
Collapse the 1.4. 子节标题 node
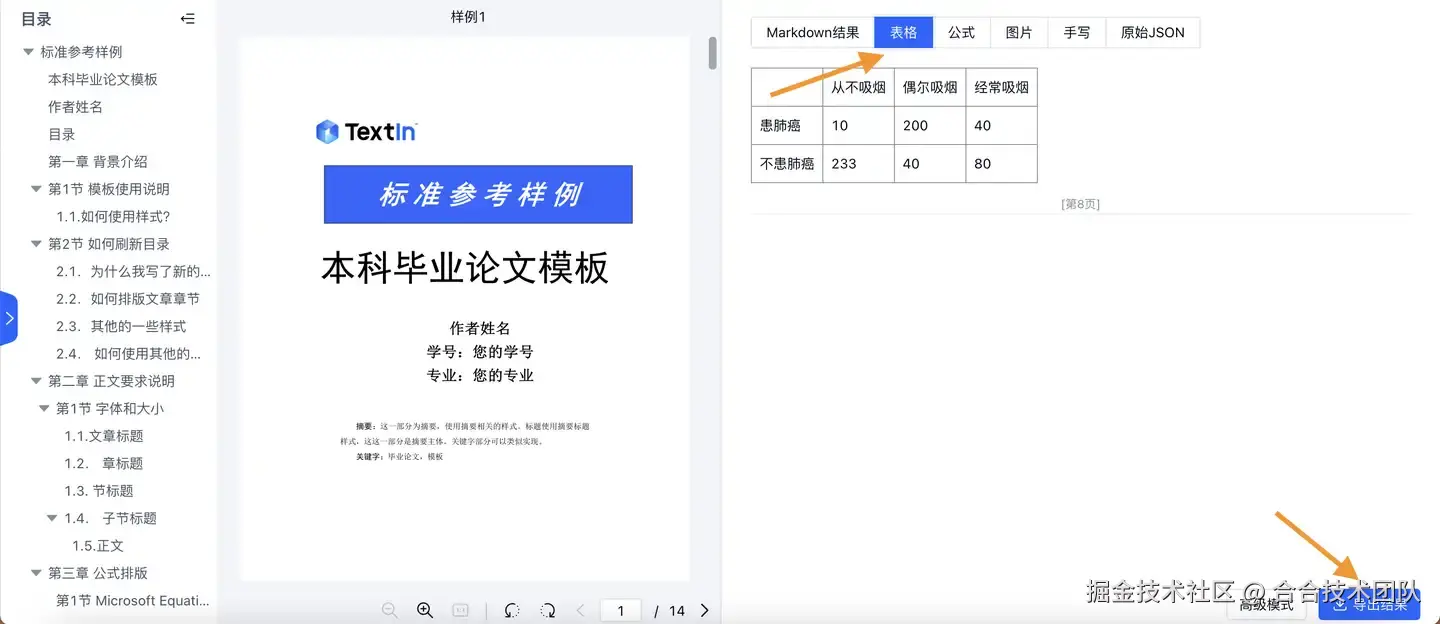coord(52,518)
